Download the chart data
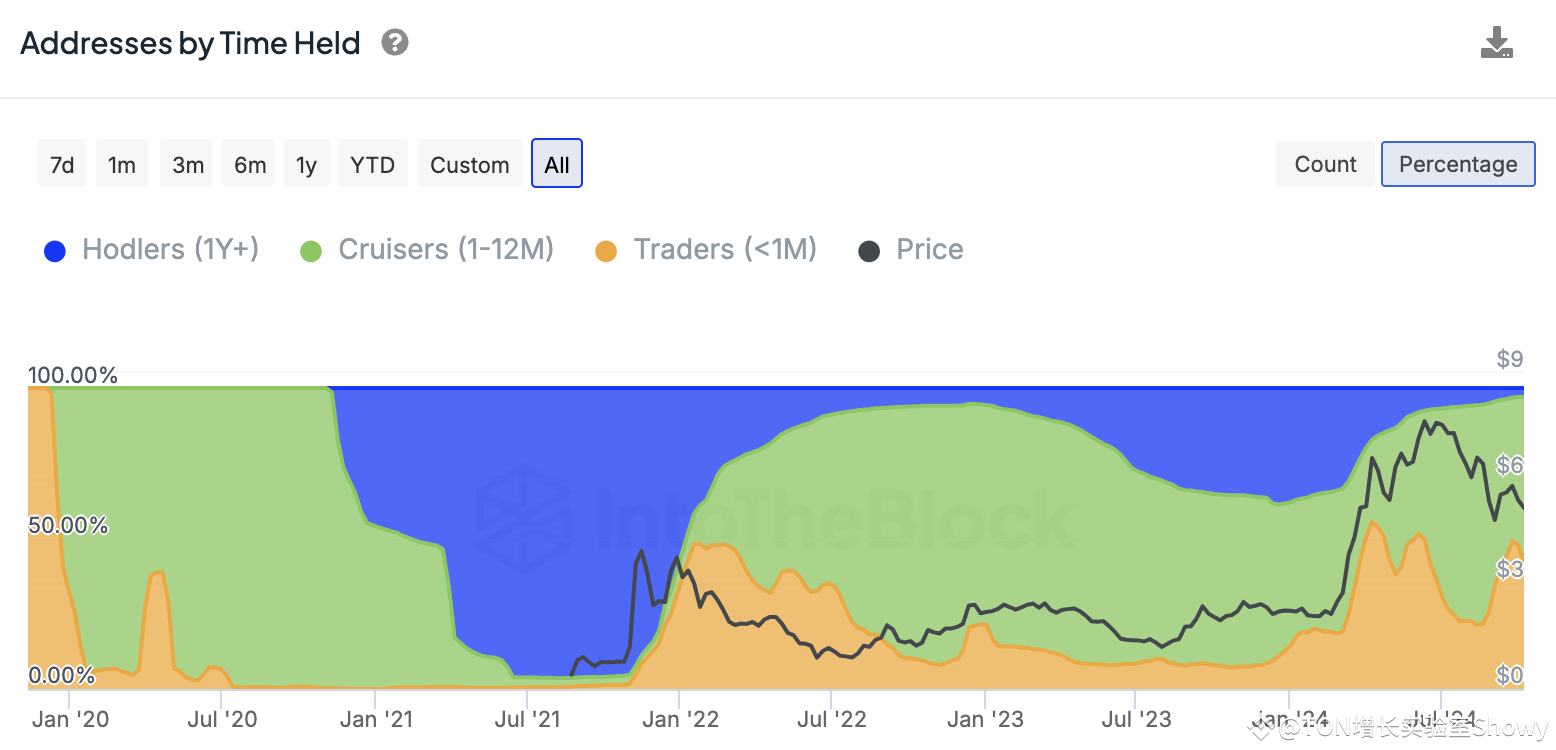This screenshot has width=1556, height=750. coord(1497,43)
